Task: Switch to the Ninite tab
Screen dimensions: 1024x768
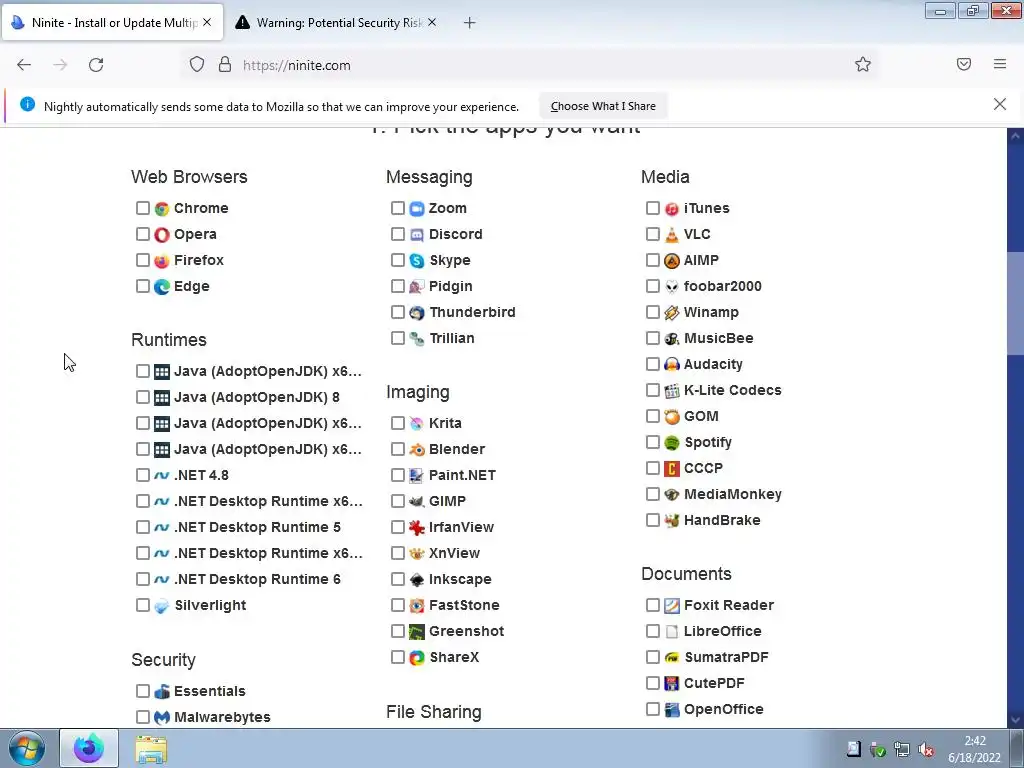Action: 112,22
